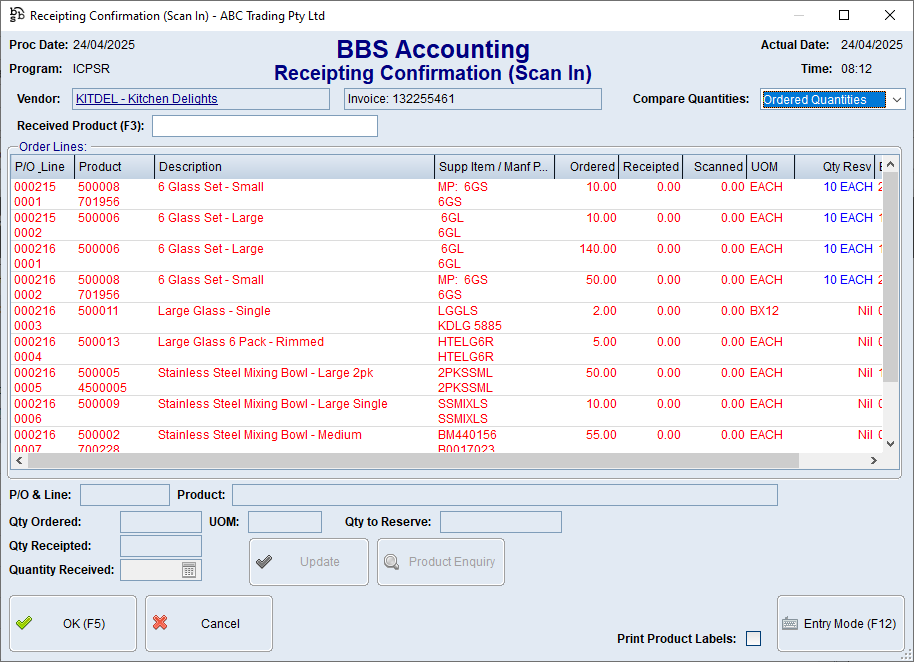The width and height of the screenshot is (914, 662).
Task: Click the Qty to Reserve field
Action: click(501, 522)
